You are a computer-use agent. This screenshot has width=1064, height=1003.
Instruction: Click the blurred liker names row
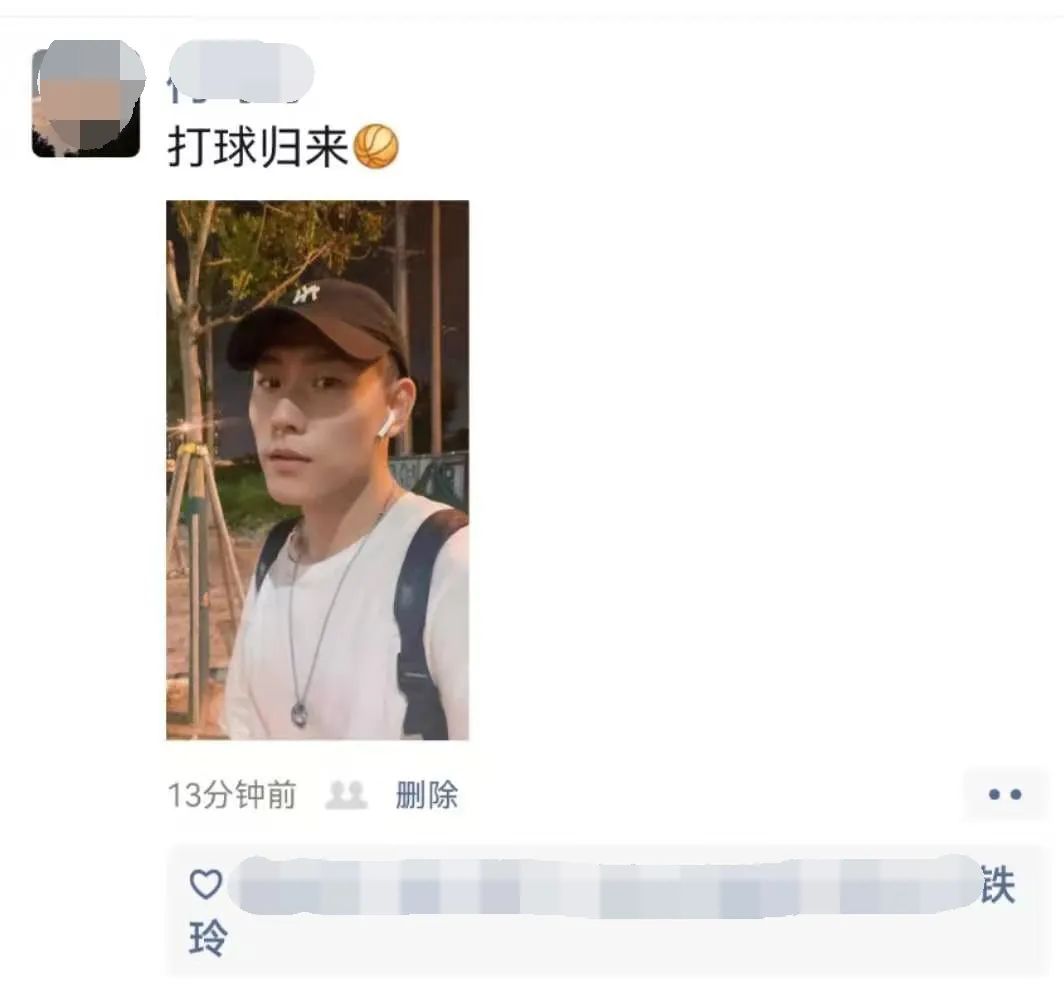[606, 886]
